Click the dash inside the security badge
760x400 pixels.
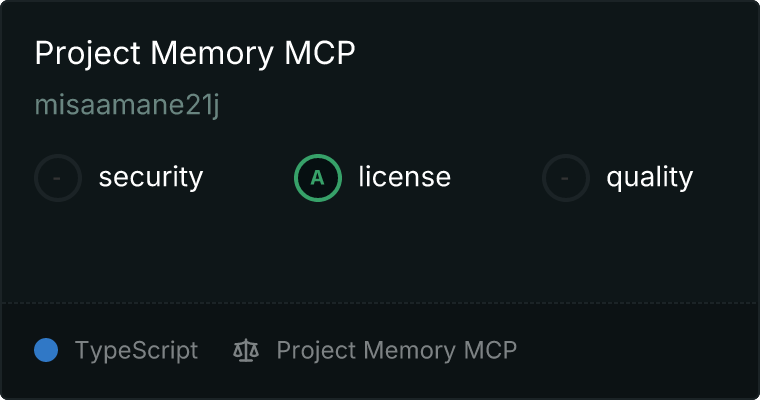tap(57, 178)
